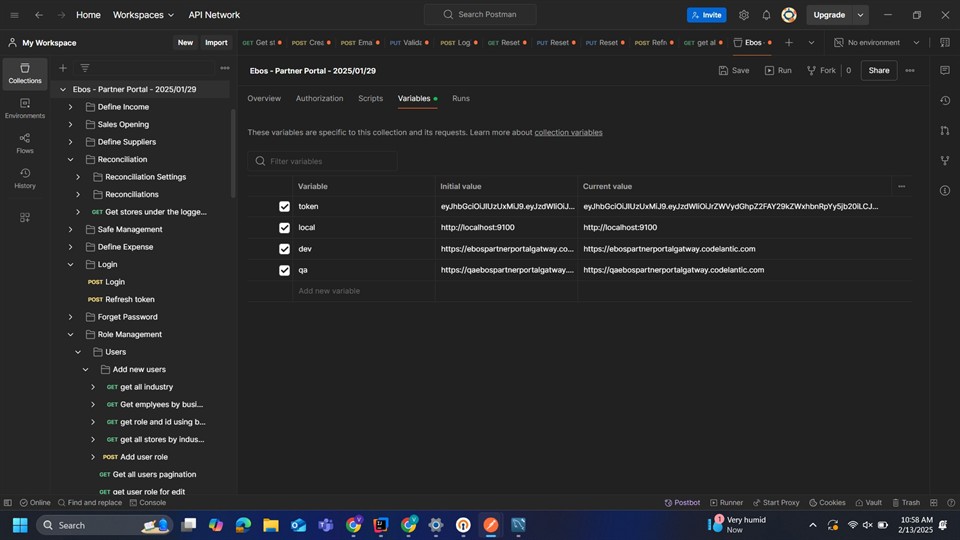The image size is (960, 540).
Task: Click the notifications bell icon
Action: click(766, 15)
